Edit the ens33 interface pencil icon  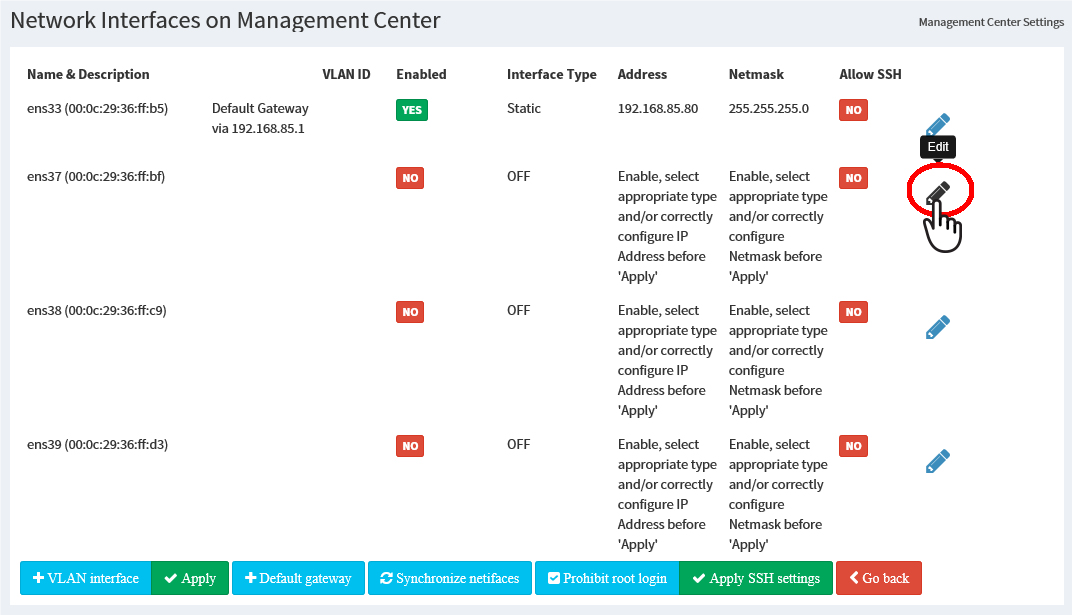(x=937, y=125)
